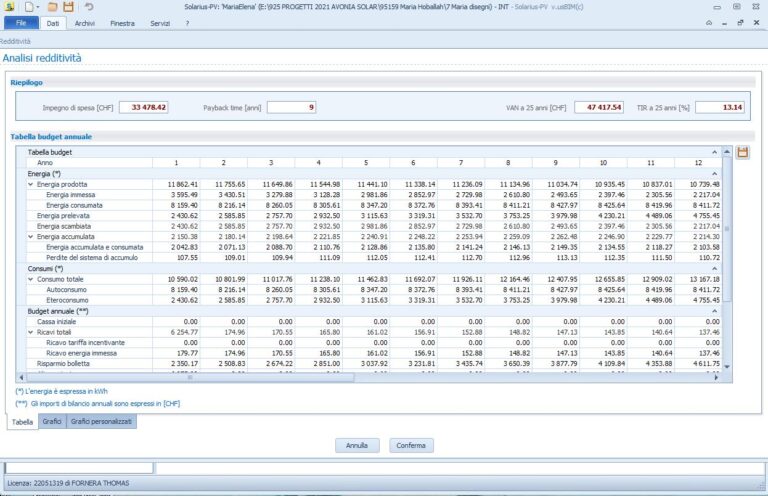
Task: Undo the last action
Action: (89, 7)
